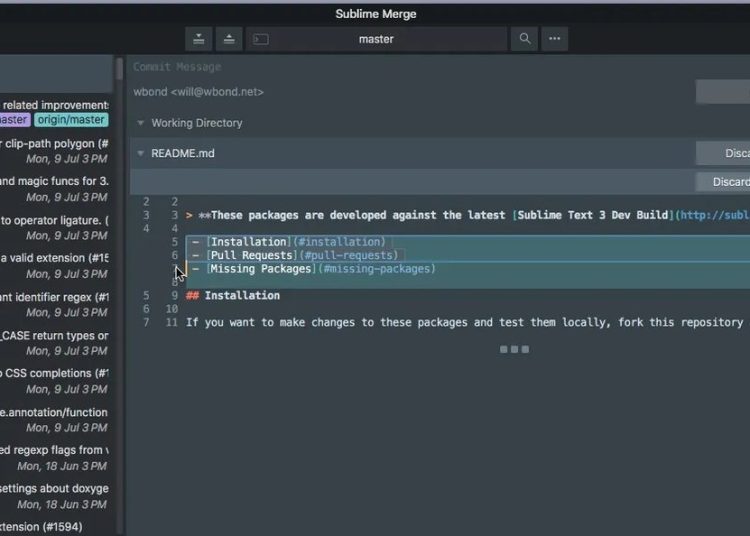Collapse the README.md file diff
Image resolution: width=750 pixels, height=536 pixels.
coord(141,153)
